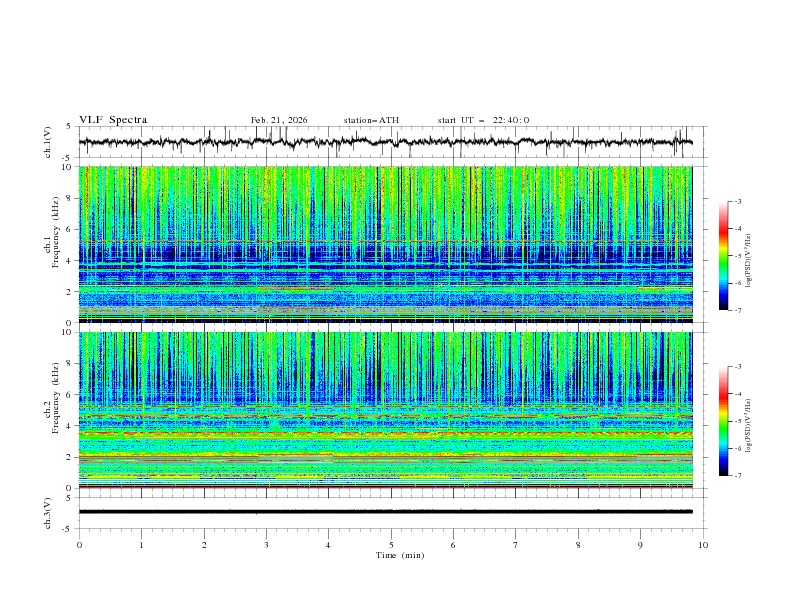Select the station=ATH label

pyautogui.click(x=371, y=120)
